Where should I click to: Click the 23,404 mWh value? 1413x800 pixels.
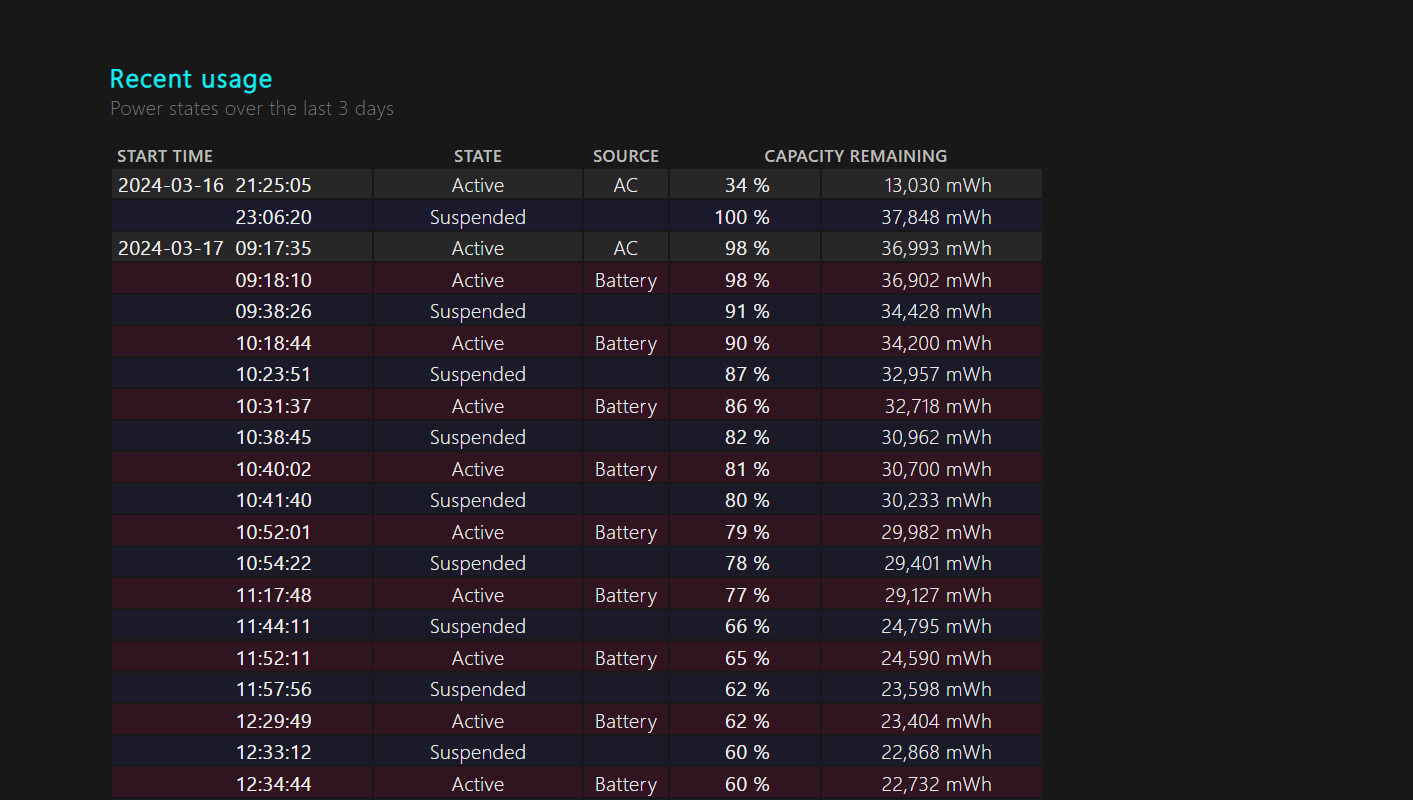click(x=936, y=721)
